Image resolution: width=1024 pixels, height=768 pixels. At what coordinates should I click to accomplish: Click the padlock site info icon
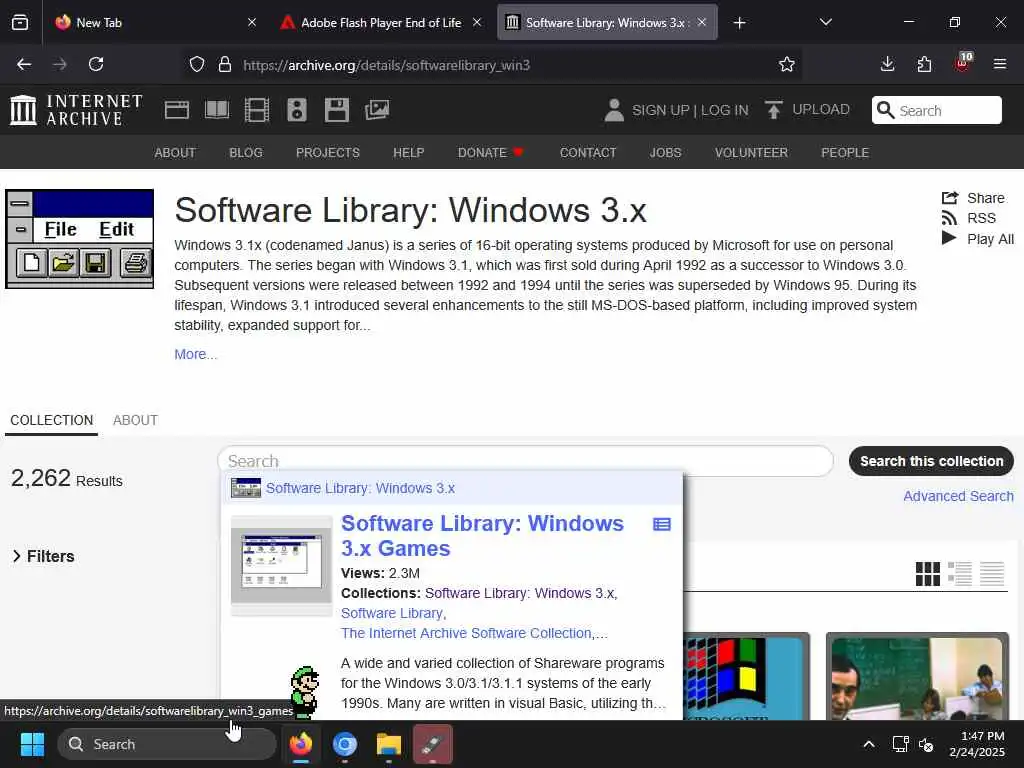tap(225, 64)
